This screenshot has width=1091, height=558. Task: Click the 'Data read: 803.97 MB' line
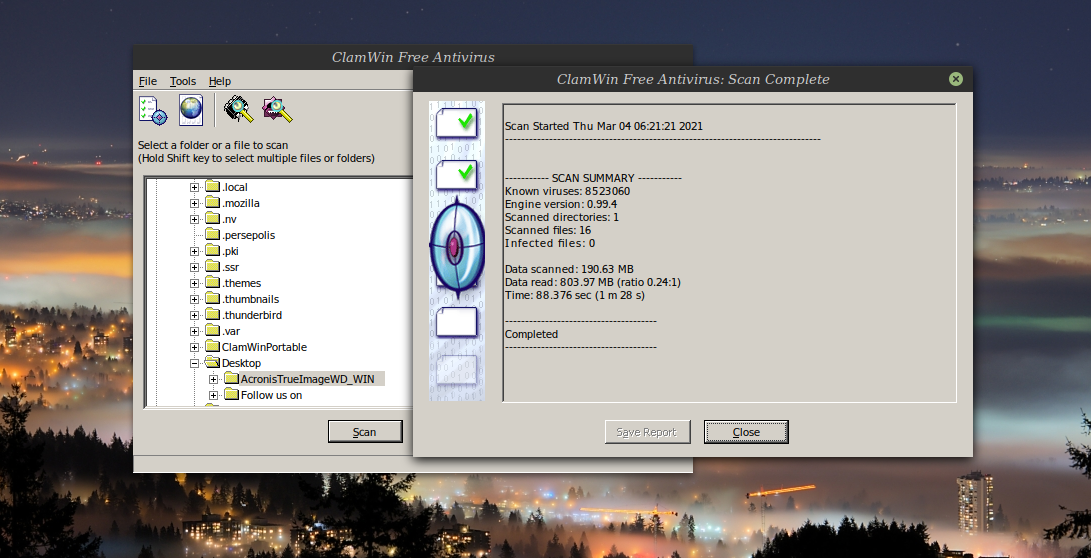coord(593,282)
